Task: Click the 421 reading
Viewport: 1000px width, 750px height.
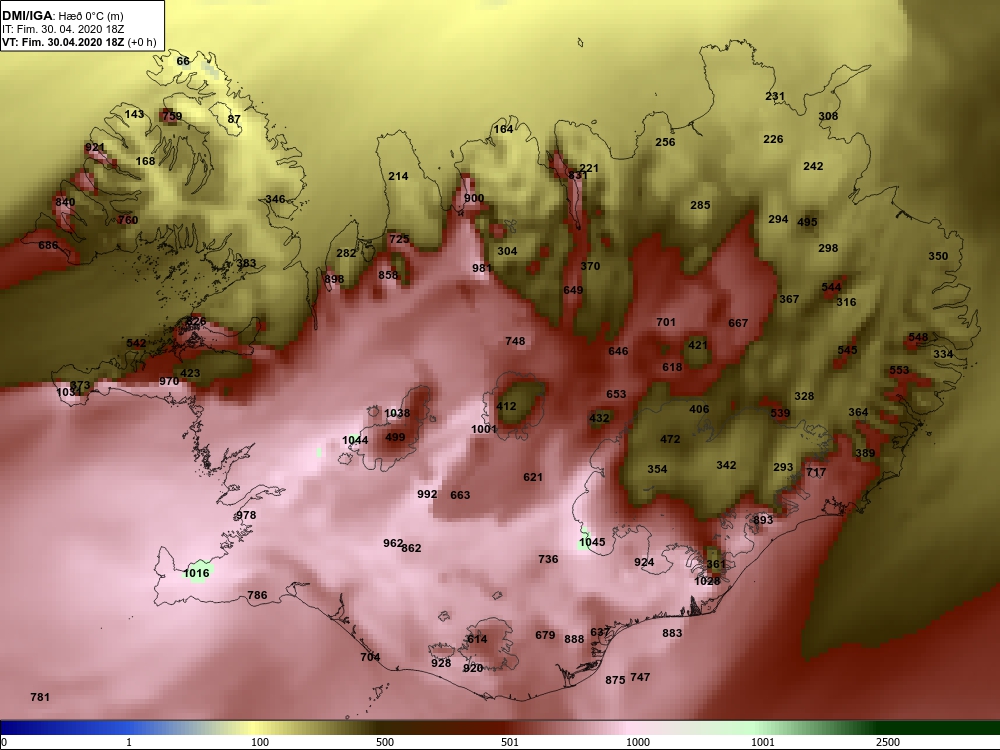Action: tap(698, 345)
